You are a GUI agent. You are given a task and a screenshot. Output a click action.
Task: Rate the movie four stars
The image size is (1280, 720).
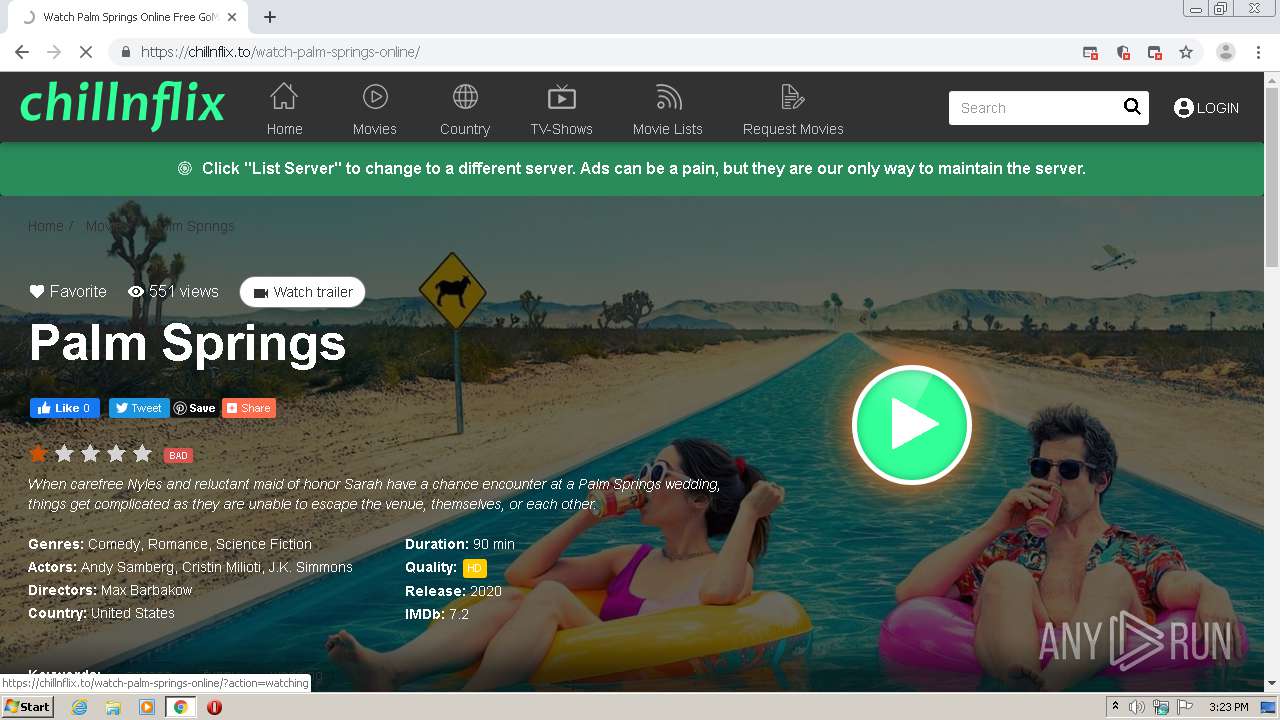[116, 454]
